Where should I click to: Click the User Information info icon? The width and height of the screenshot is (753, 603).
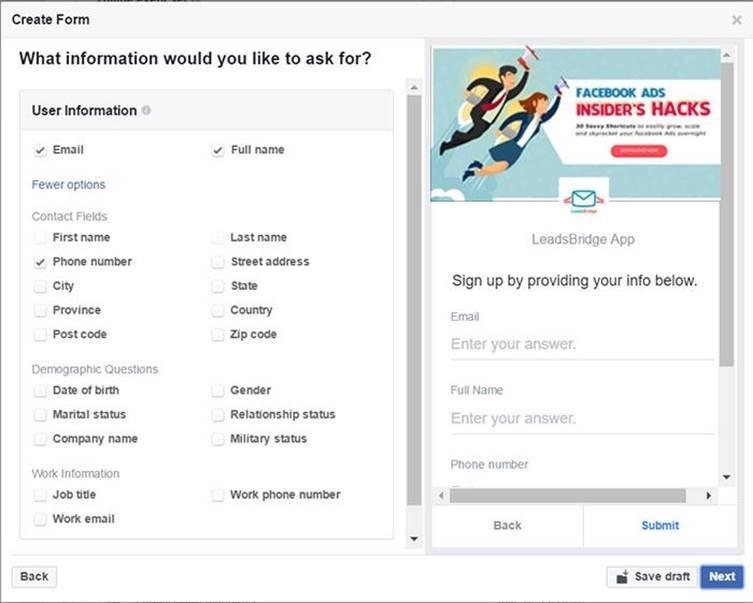click(147, 111)
